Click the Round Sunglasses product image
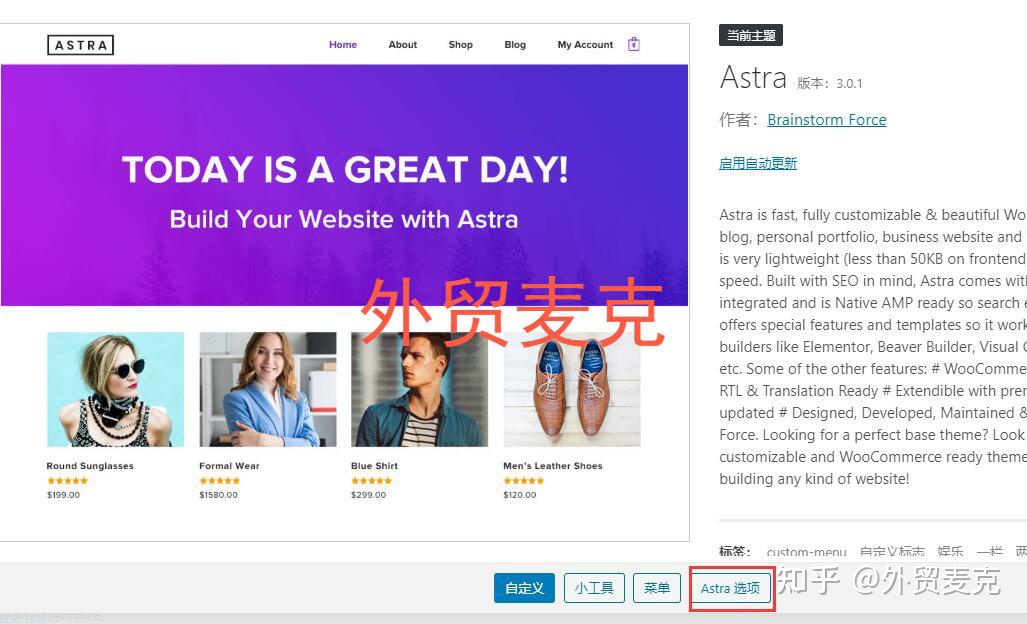 (115, 390)
